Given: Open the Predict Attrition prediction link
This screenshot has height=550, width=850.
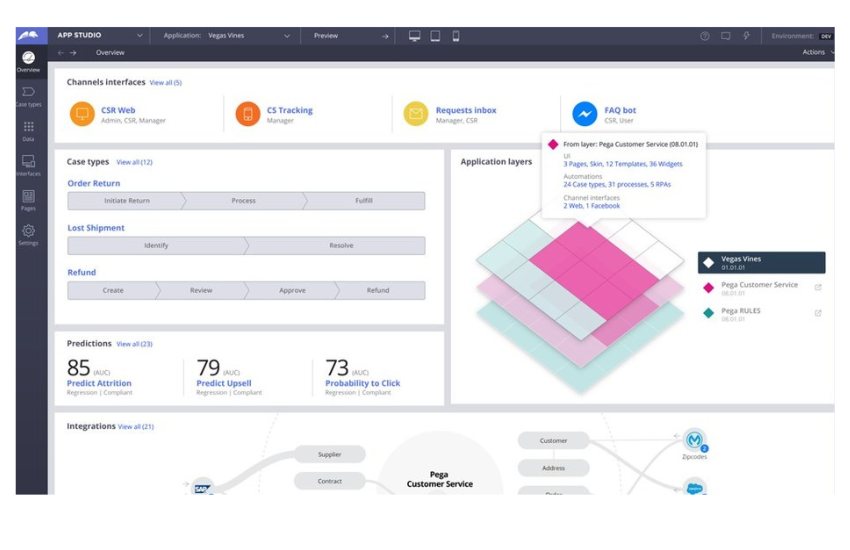Looking at the screenshot, I should pyautogui.click(x=99, y=383).
